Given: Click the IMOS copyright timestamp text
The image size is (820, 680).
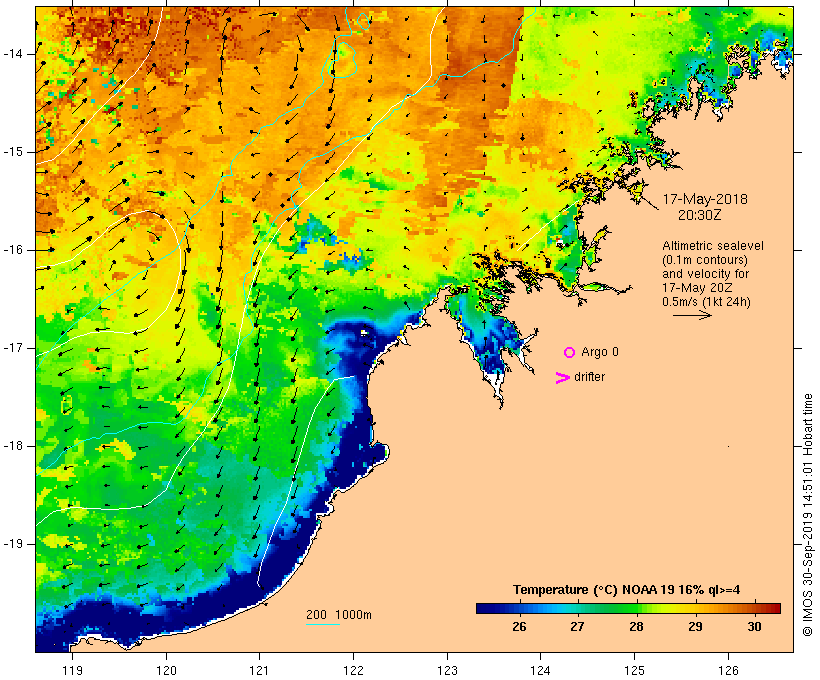Looking at the screenshot, I should point(807,515).
